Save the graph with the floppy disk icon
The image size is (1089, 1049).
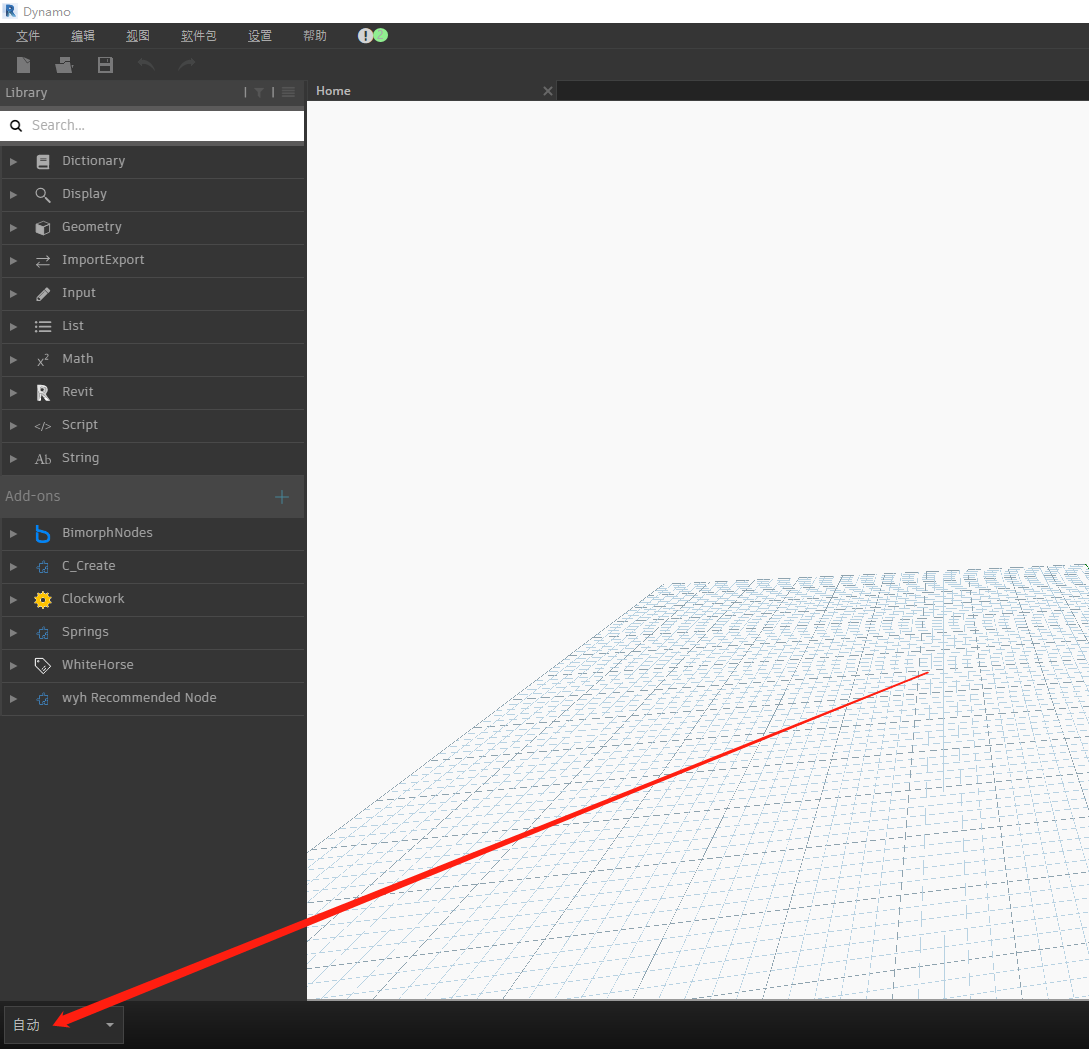pyautogui.click(x=105, y=65)
